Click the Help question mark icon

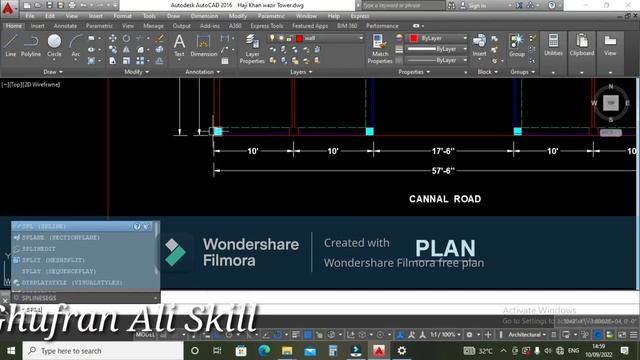click(551, 5)
